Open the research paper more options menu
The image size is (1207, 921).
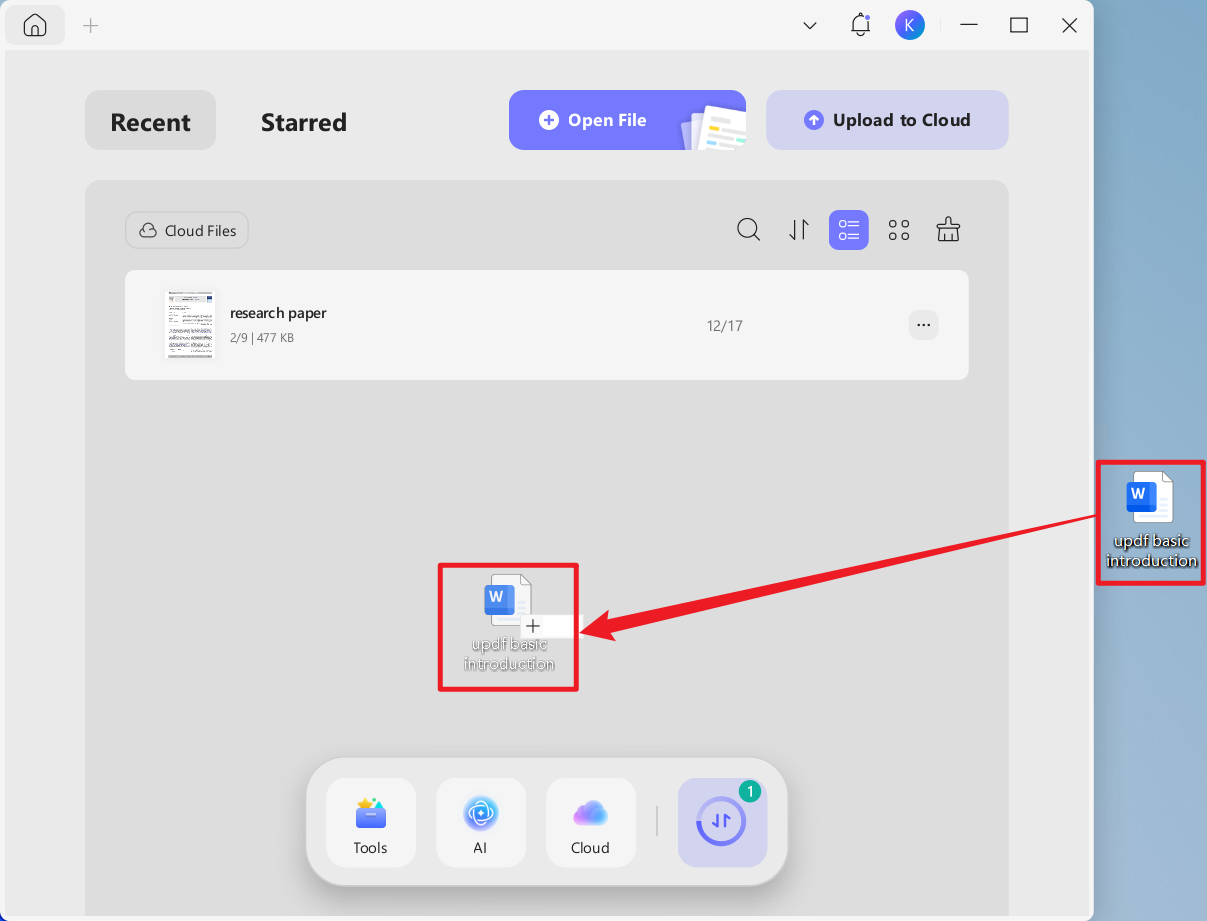923,325
